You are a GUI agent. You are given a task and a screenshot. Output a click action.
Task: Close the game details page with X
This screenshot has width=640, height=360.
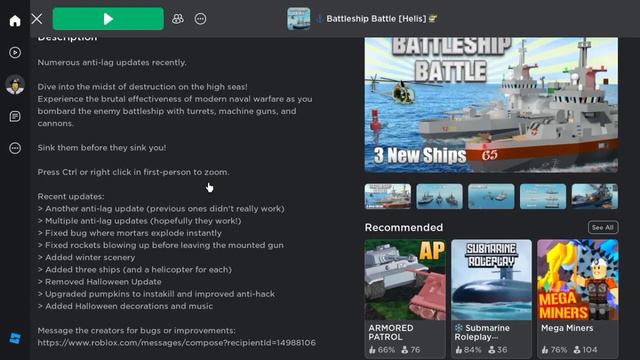(x=37, y=19)
